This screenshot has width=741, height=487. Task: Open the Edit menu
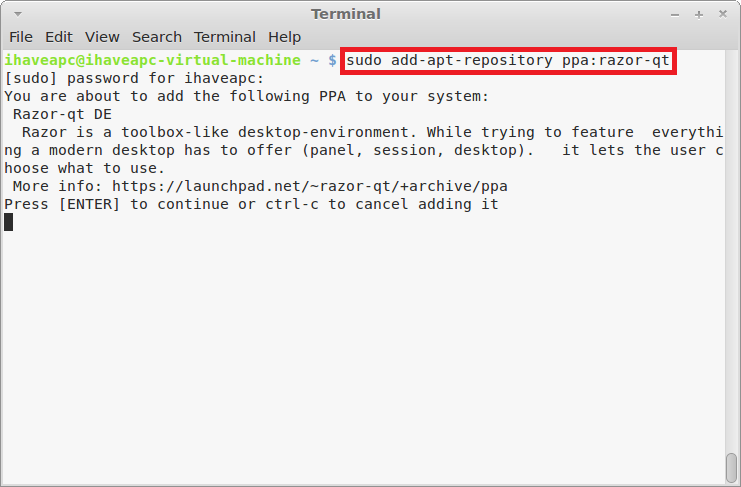pyautogui.click(x=59, y=37)
